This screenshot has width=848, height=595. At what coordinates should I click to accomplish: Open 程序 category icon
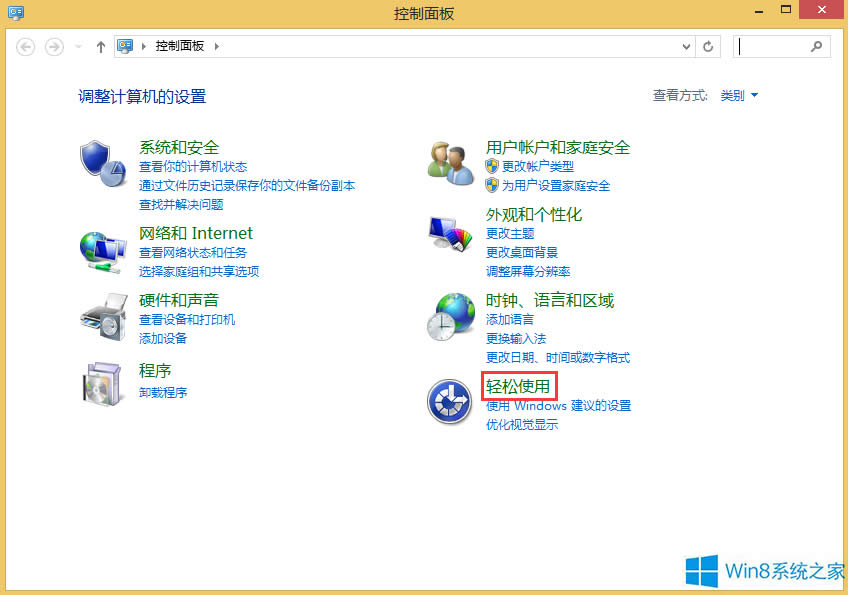(101, 384)
